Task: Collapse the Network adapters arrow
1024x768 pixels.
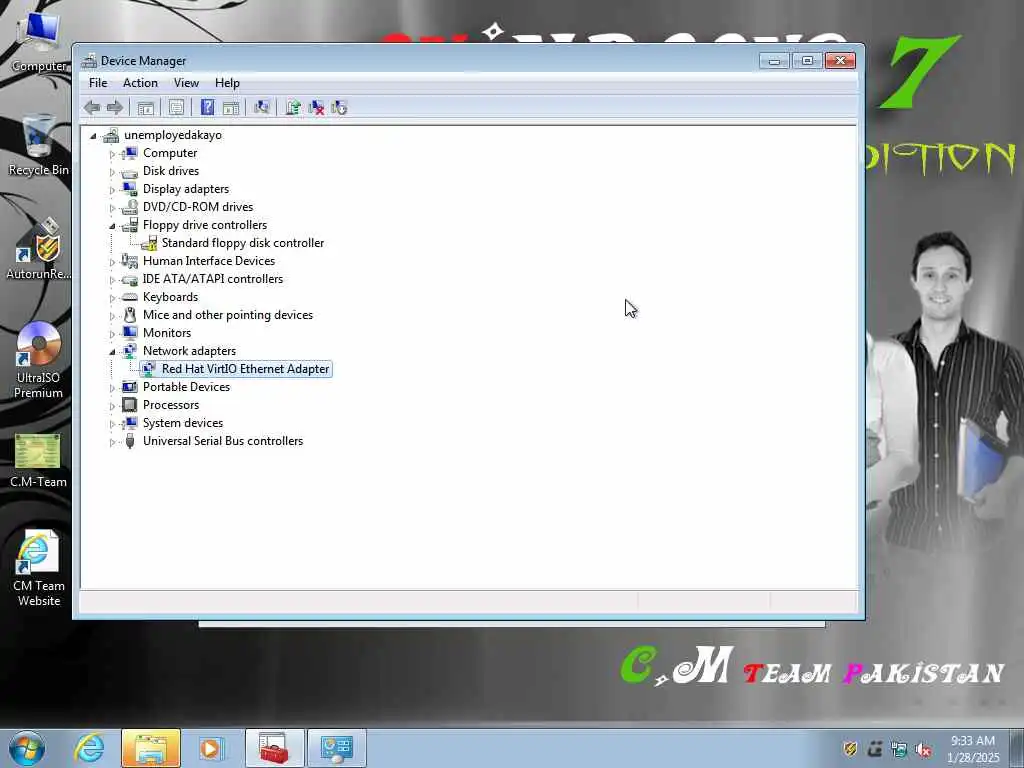Action: pos(112,352)
